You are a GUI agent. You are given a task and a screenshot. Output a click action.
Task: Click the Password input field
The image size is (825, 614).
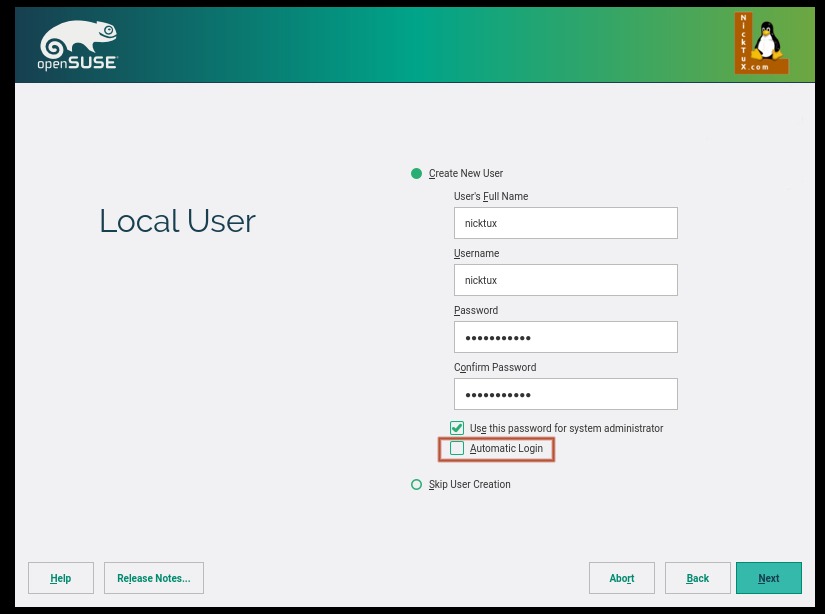point(565,337)
